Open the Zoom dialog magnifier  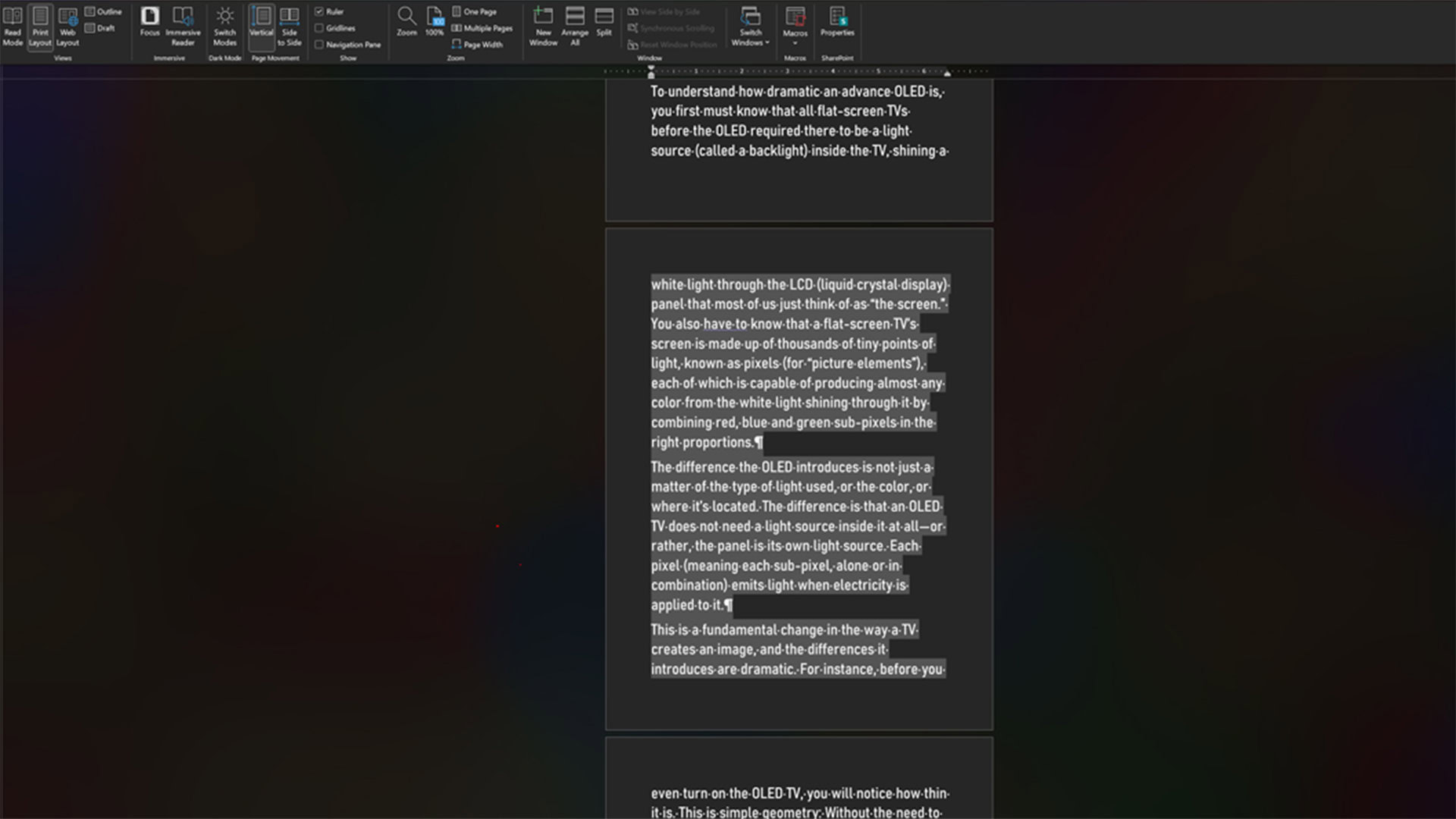click(x=406, y=21)
